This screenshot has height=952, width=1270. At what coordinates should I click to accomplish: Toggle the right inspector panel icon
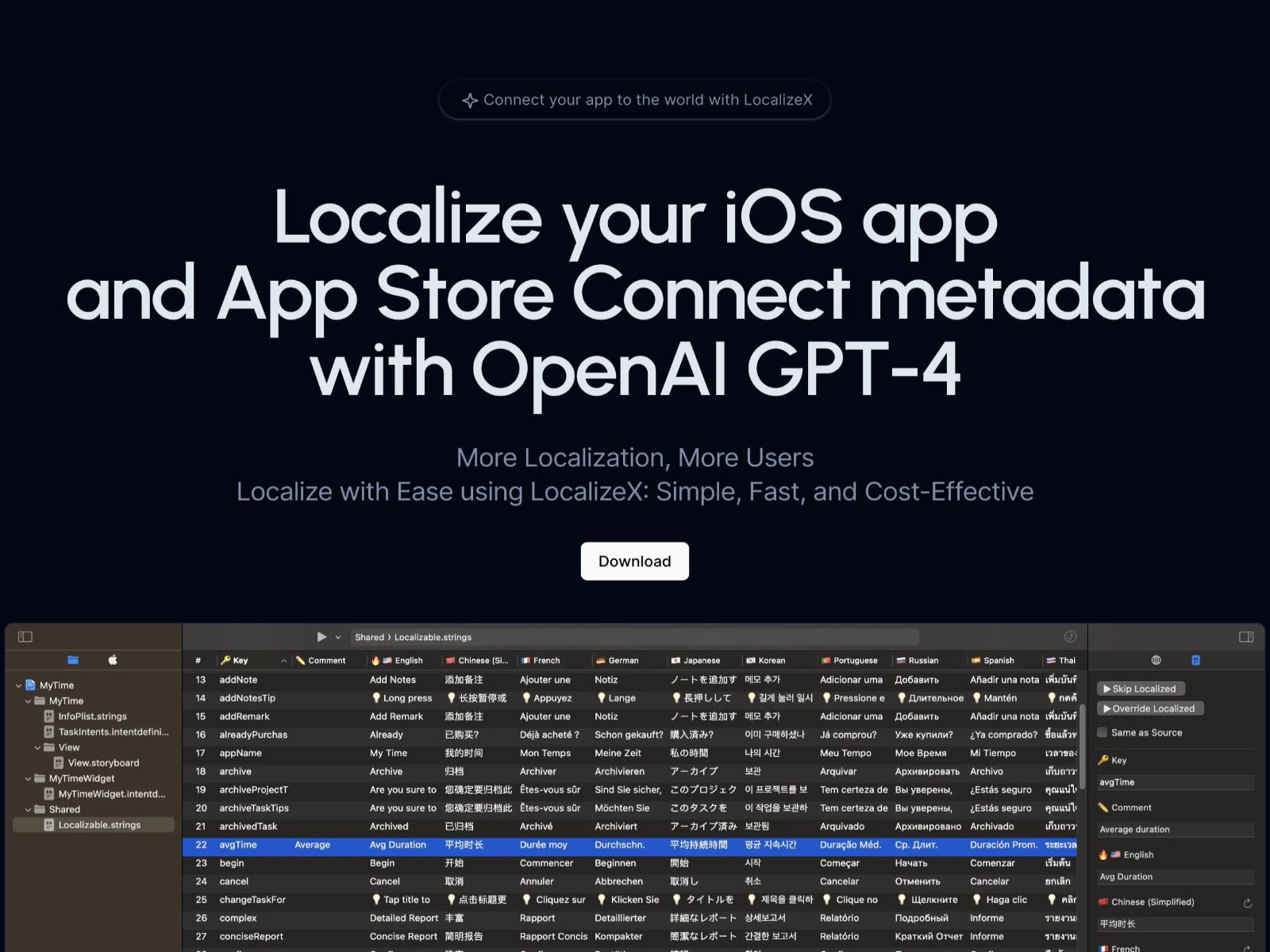1246,636
